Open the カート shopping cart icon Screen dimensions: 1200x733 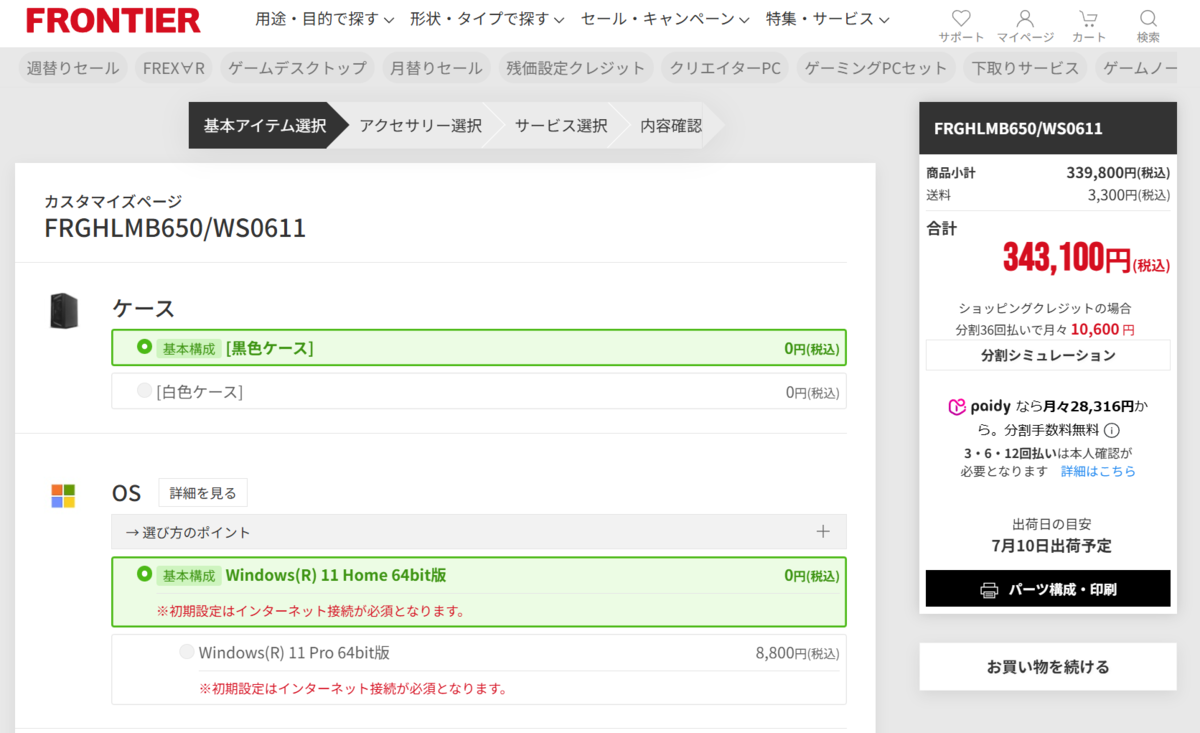(1088, 18)
